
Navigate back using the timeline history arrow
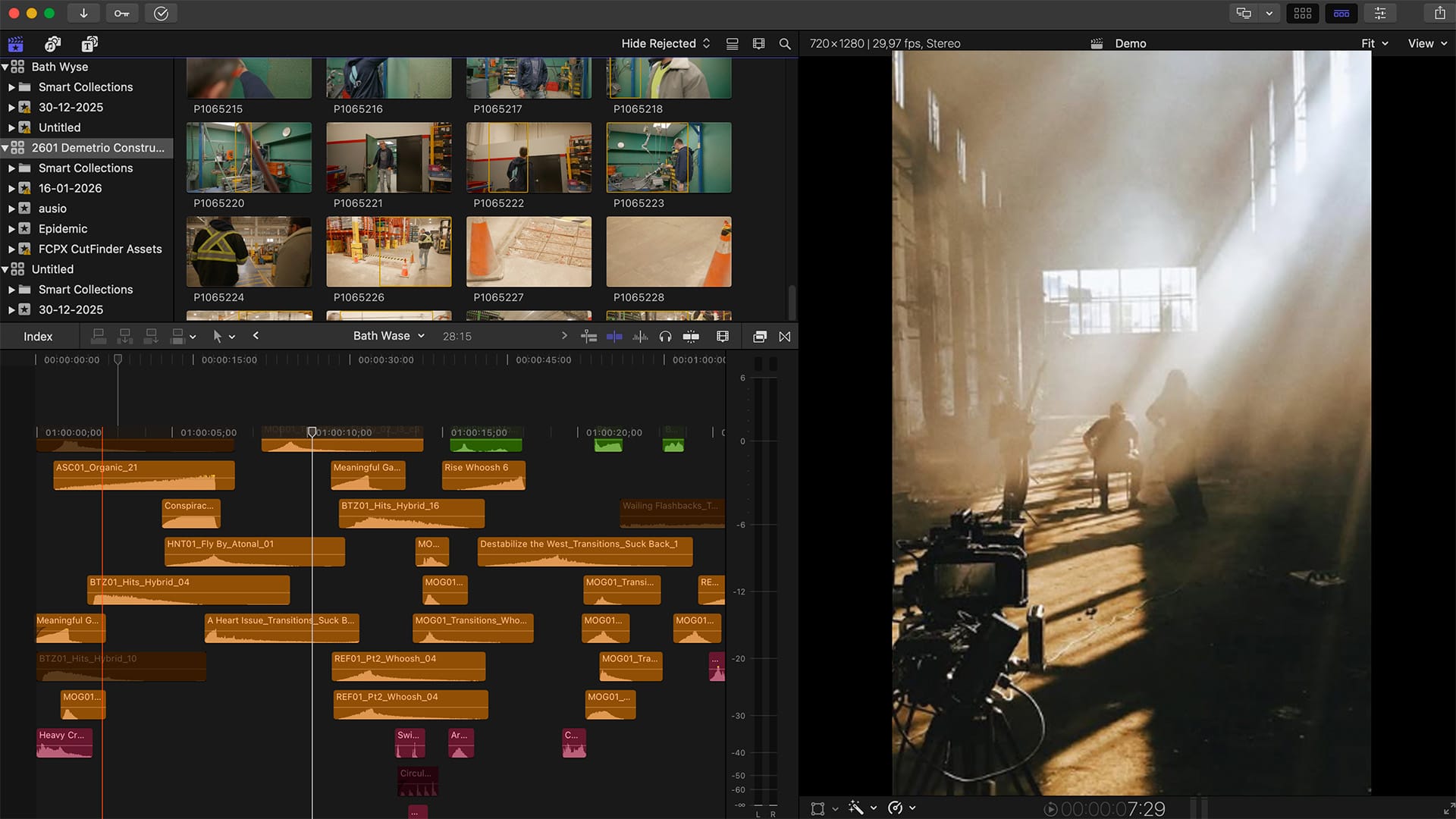[x=256, y=336]
